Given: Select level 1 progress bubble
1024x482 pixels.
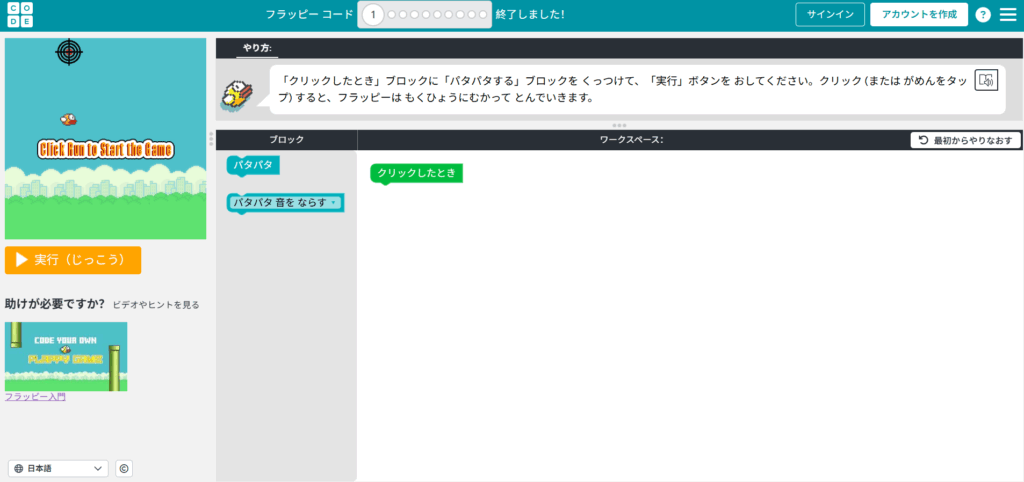Looking at the screenshot, I should pos(373,14).
